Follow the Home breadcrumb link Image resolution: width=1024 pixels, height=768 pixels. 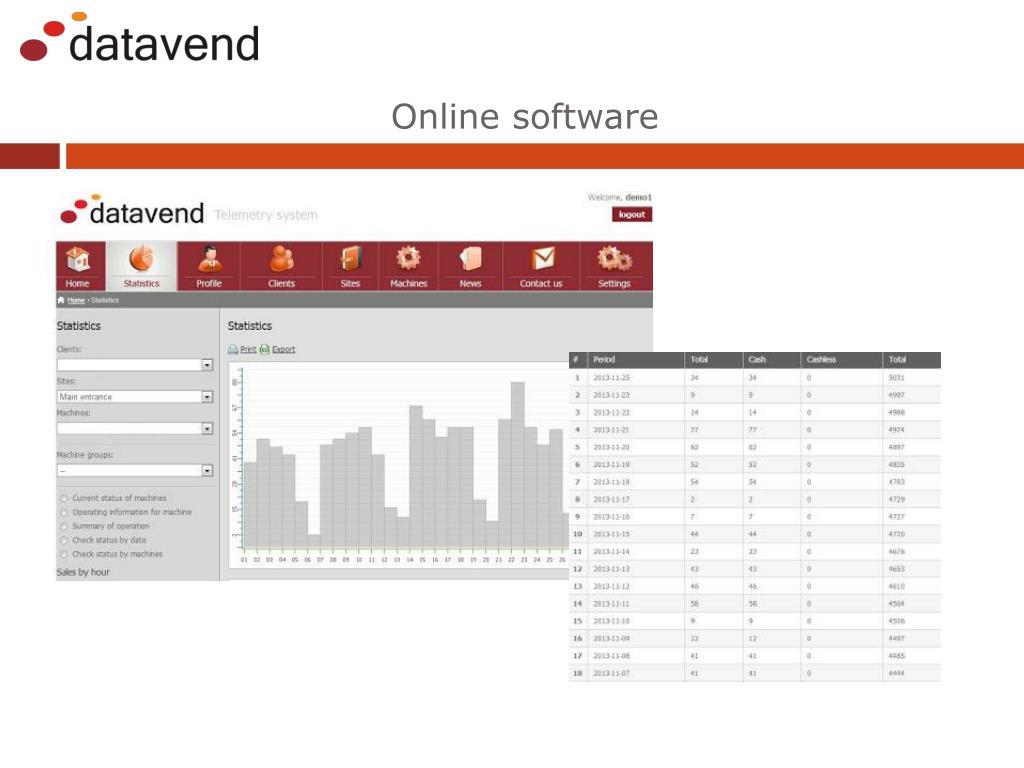(x=76, y=300)
